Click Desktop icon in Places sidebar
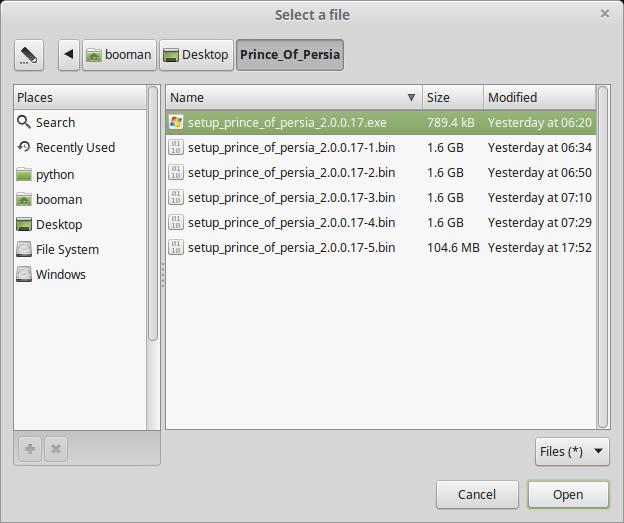624x523 pixels. tap(24, 224)
